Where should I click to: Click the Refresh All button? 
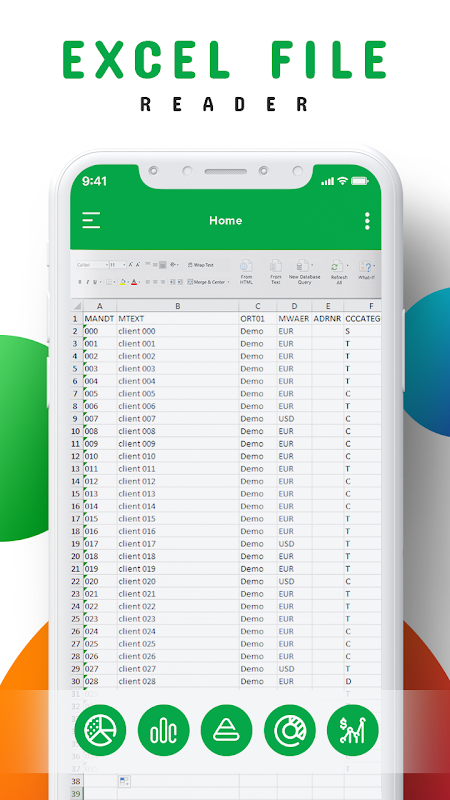(x=339, y=271)
